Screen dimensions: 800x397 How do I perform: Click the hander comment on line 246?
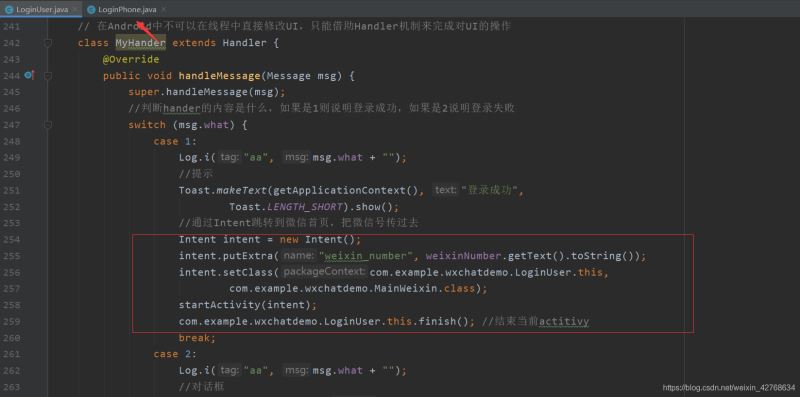[321, 109]
